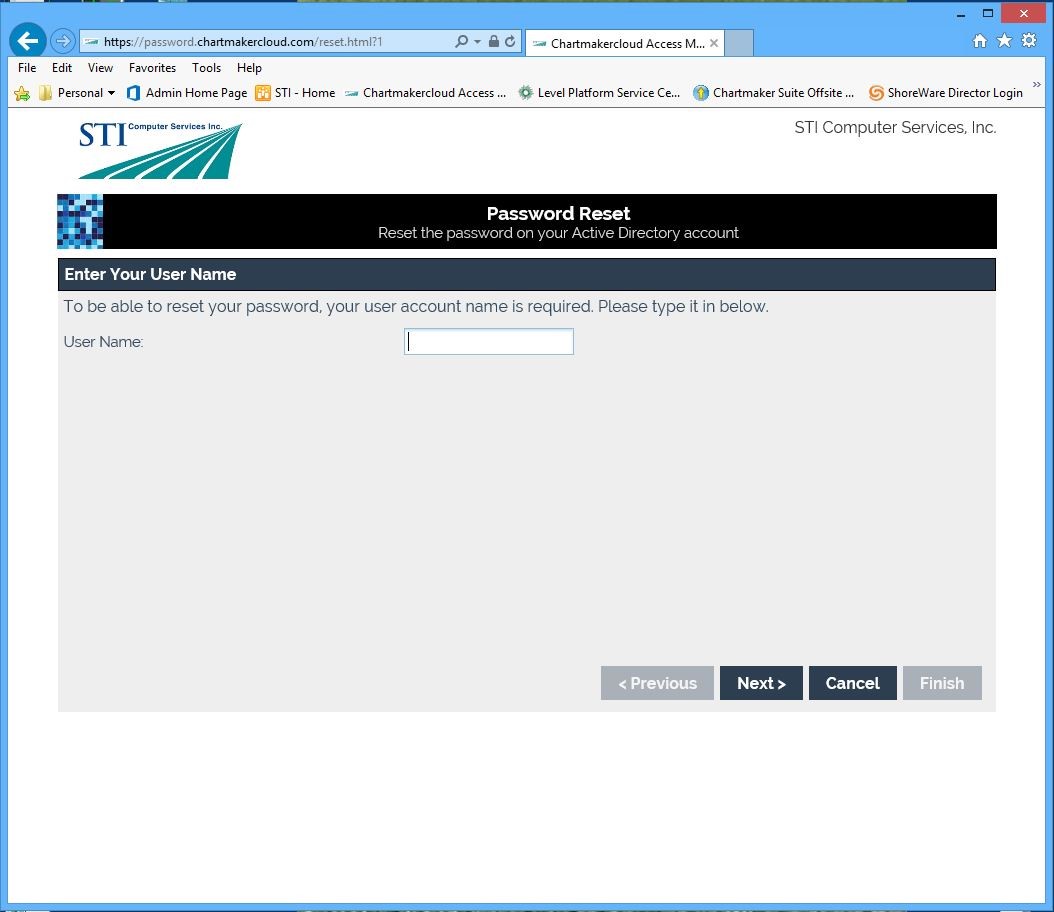Image resolution: width=1054 pixels, height=912 pixels.
Task: Open the ShoreWare Director Login bookmark
Action: [x=945, y=93]
